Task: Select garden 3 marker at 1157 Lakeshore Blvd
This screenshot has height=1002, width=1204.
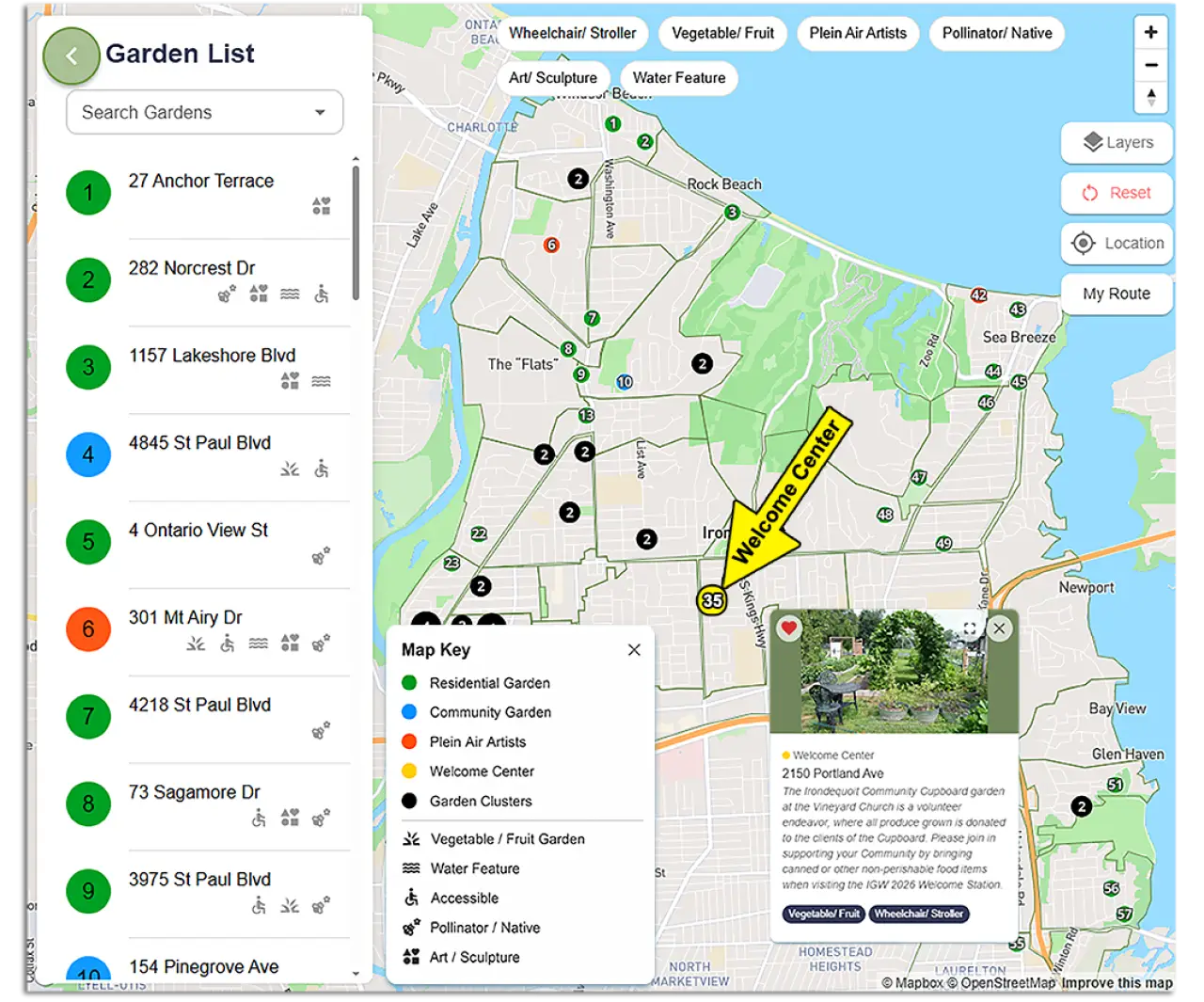Action: pyautogui.click(x=88, y=367)
